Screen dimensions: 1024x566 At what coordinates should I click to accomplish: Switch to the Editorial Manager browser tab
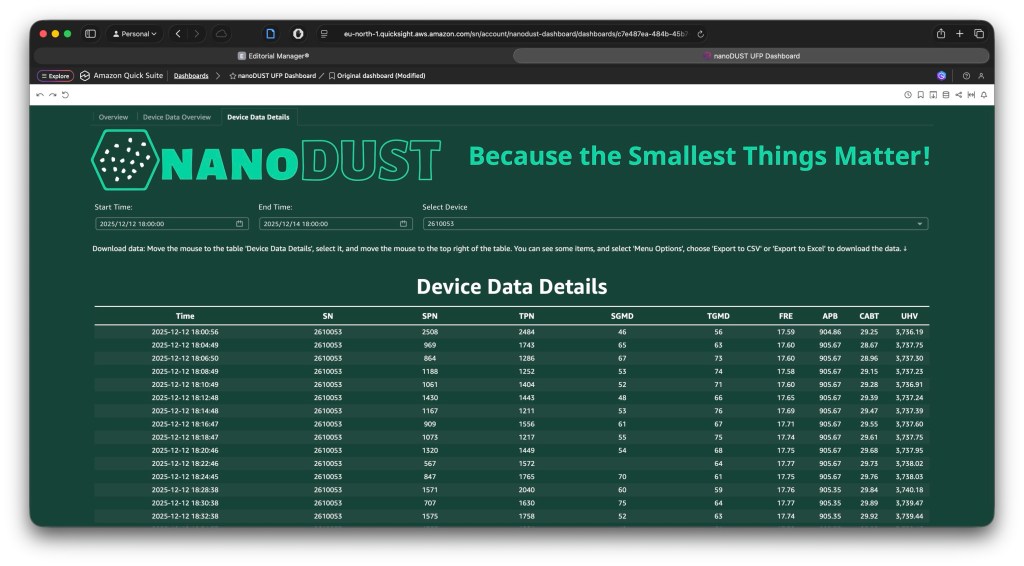273,56
